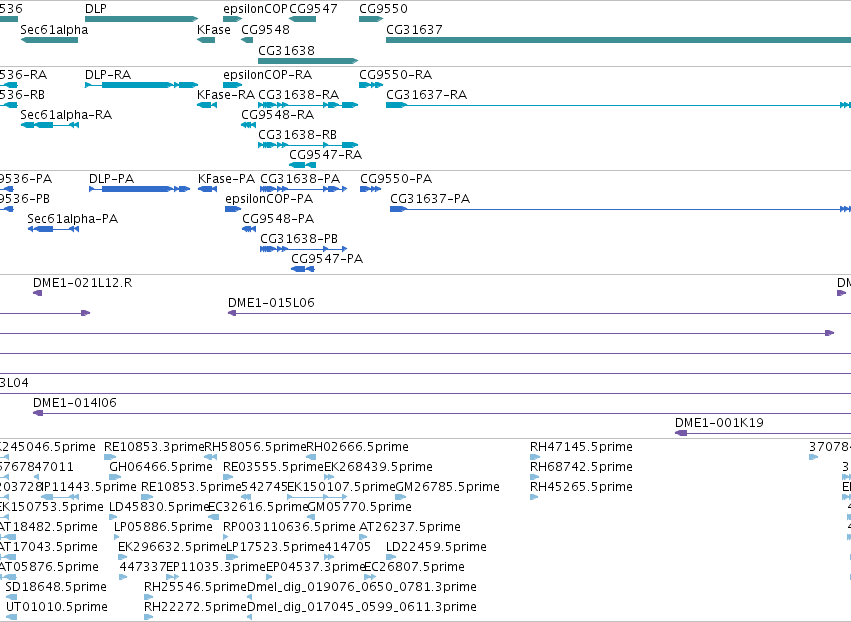The width and height of the screenshot is (851, 622).
Task: Select the RH47145.5prime EST label
Action: [x=581, y=447]
